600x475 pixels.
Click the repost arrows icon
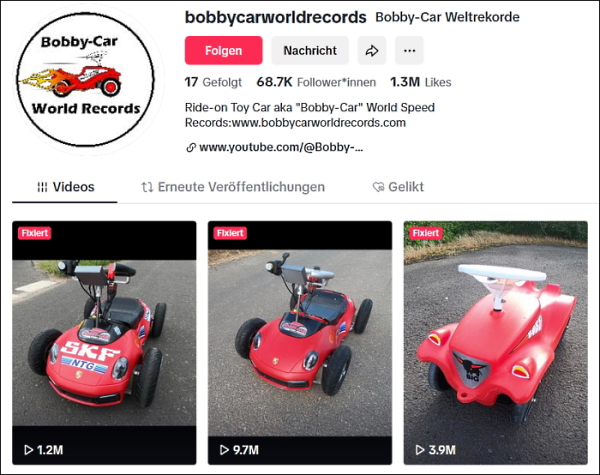pyautogui.click(x=147, y=187)
